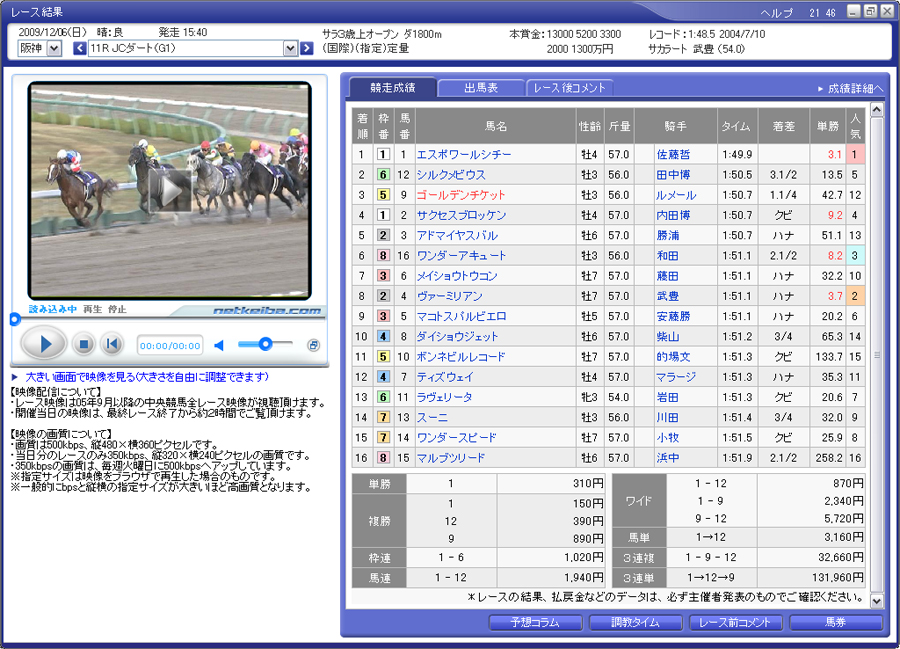
Task: Open the full-screen popup icon in the player
Action: pos(313,345)
